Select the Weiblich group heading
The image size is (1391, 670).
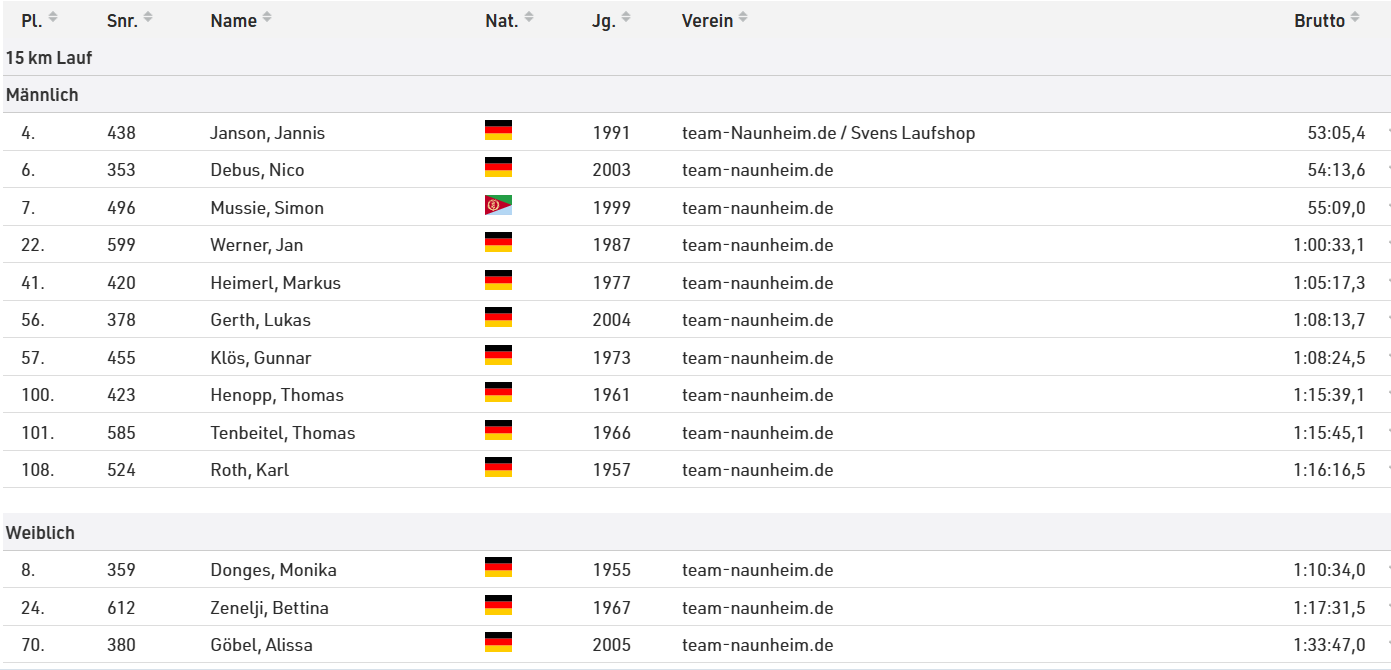pos(40,533)
